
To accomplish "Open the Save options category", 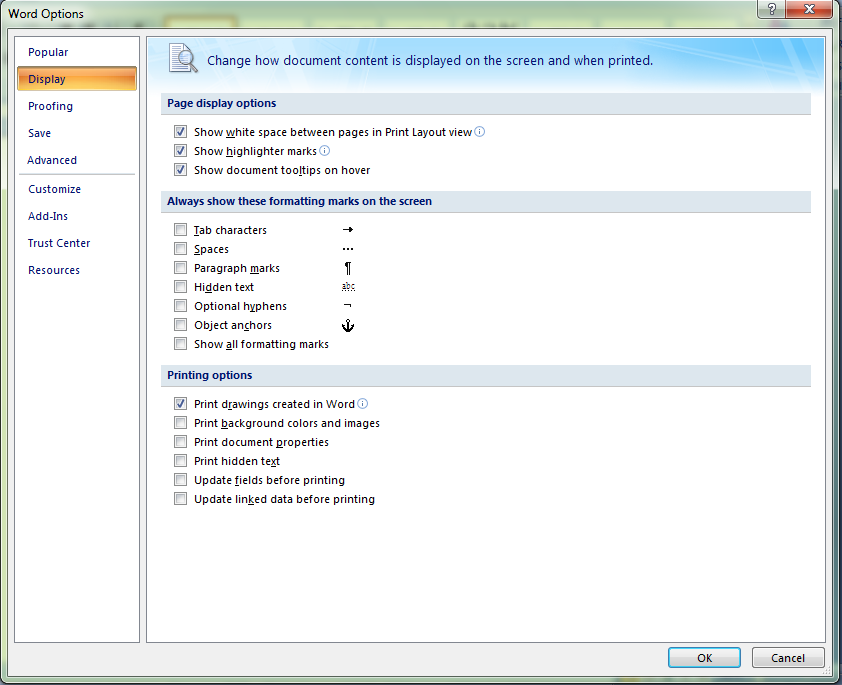I will 77,133.
